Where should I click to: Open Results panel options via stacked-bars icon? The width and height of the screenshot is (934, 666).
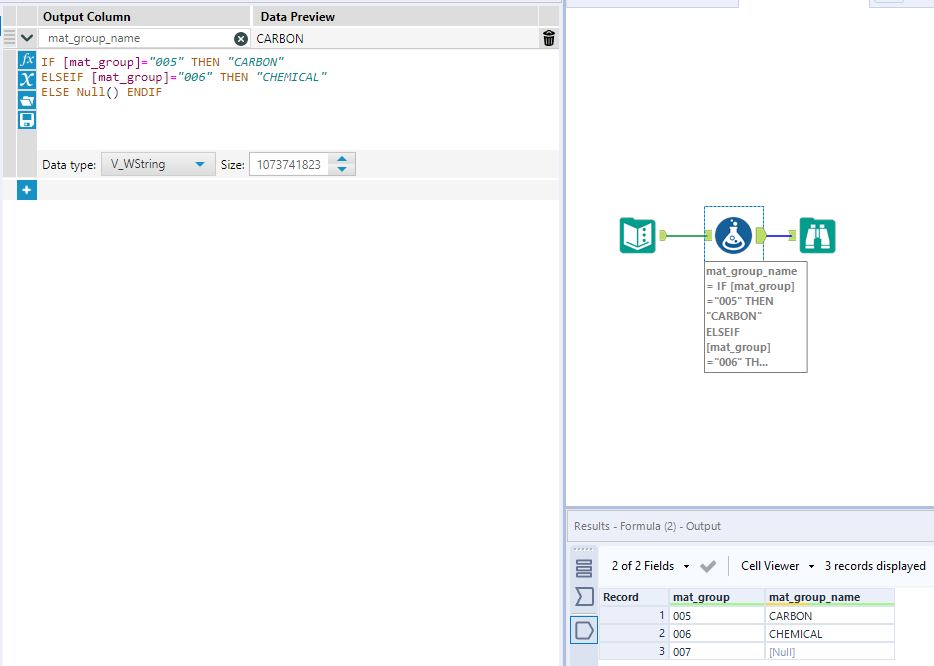(584, 567)
